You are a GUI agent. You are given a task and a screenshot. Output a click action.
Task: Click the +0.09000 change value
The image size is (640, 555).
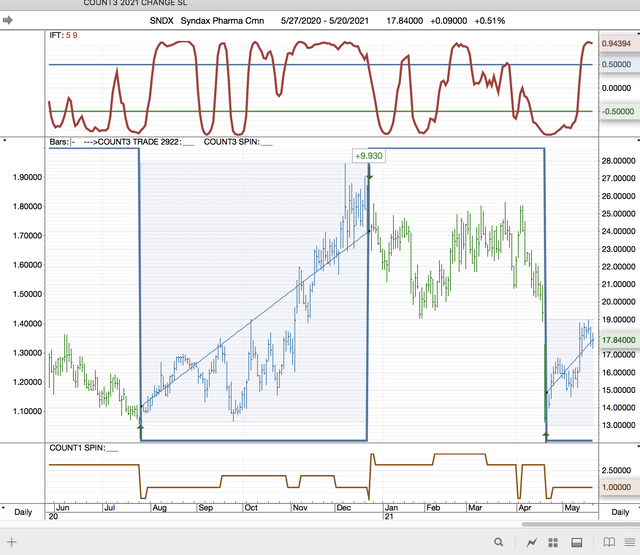449,20
